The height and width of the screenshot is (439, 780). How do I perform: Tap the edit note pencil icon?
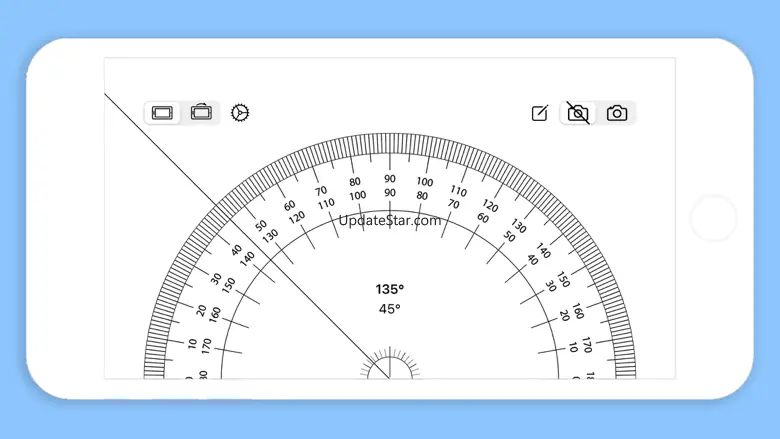(540, 113)
